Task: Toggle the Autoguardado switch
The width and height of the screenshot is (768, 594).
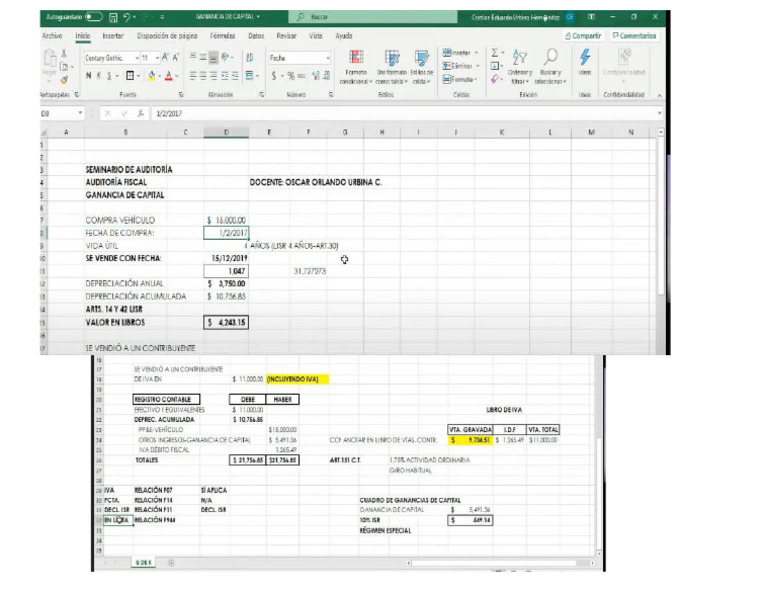Action: 93,17
